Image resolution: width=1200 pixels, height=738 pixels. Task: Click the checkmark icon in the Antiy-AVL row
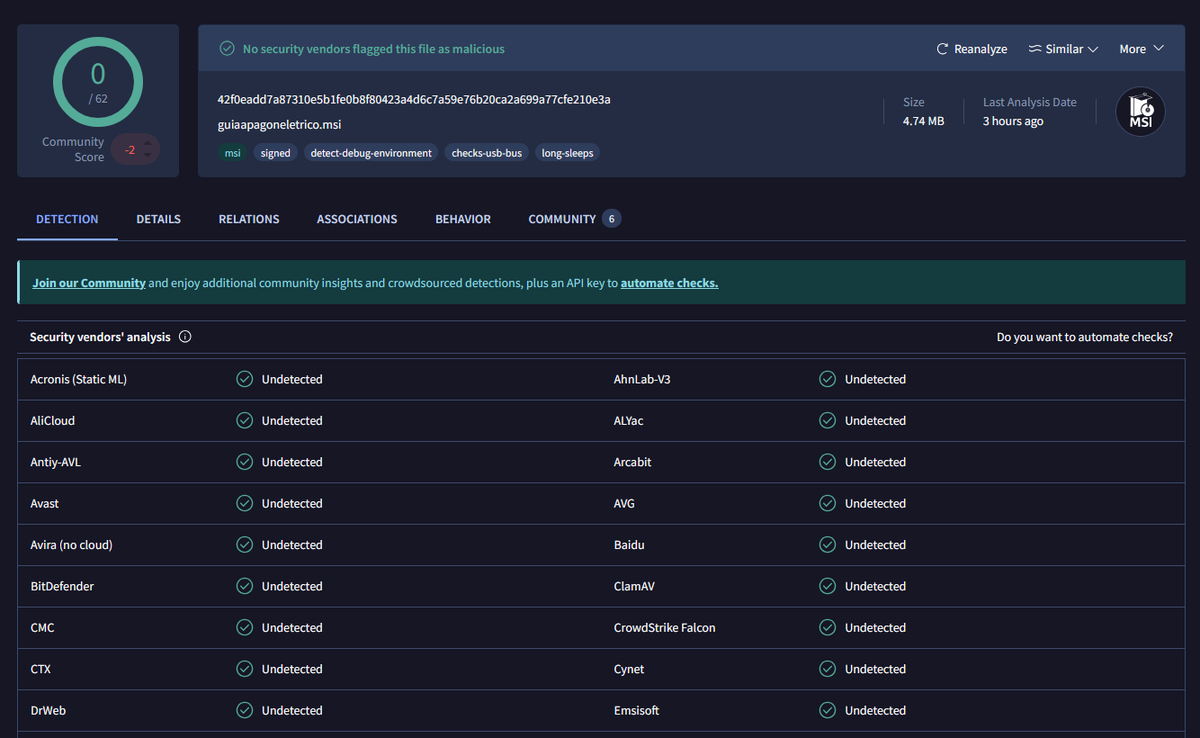[x=244, y=462]
